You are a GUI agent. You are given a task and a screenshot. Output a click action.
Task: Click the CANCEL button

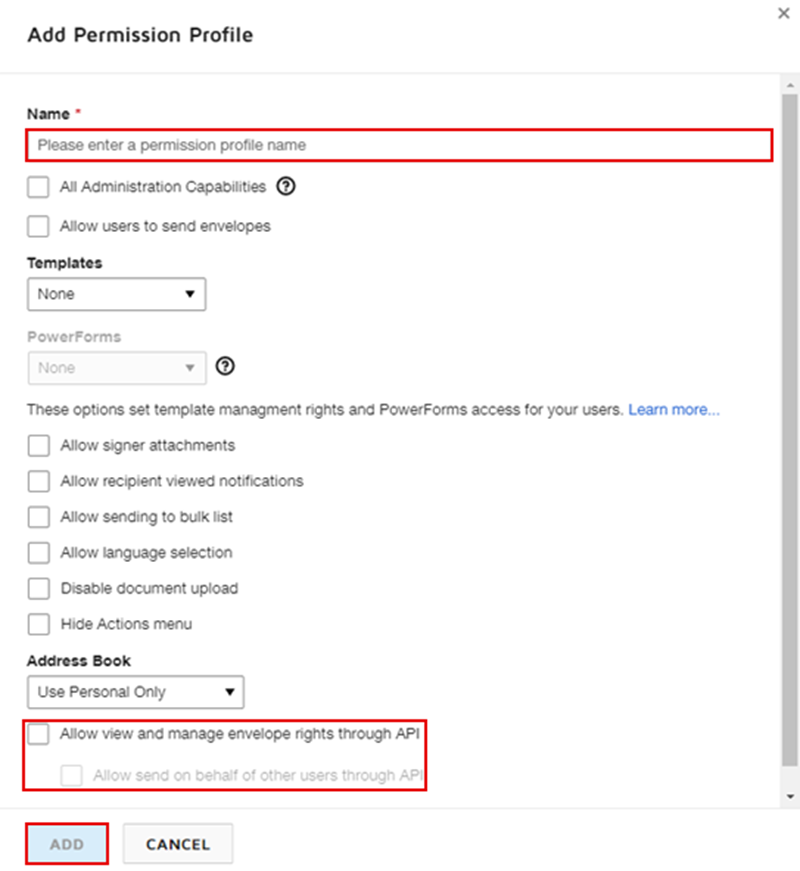pos(178,844)
